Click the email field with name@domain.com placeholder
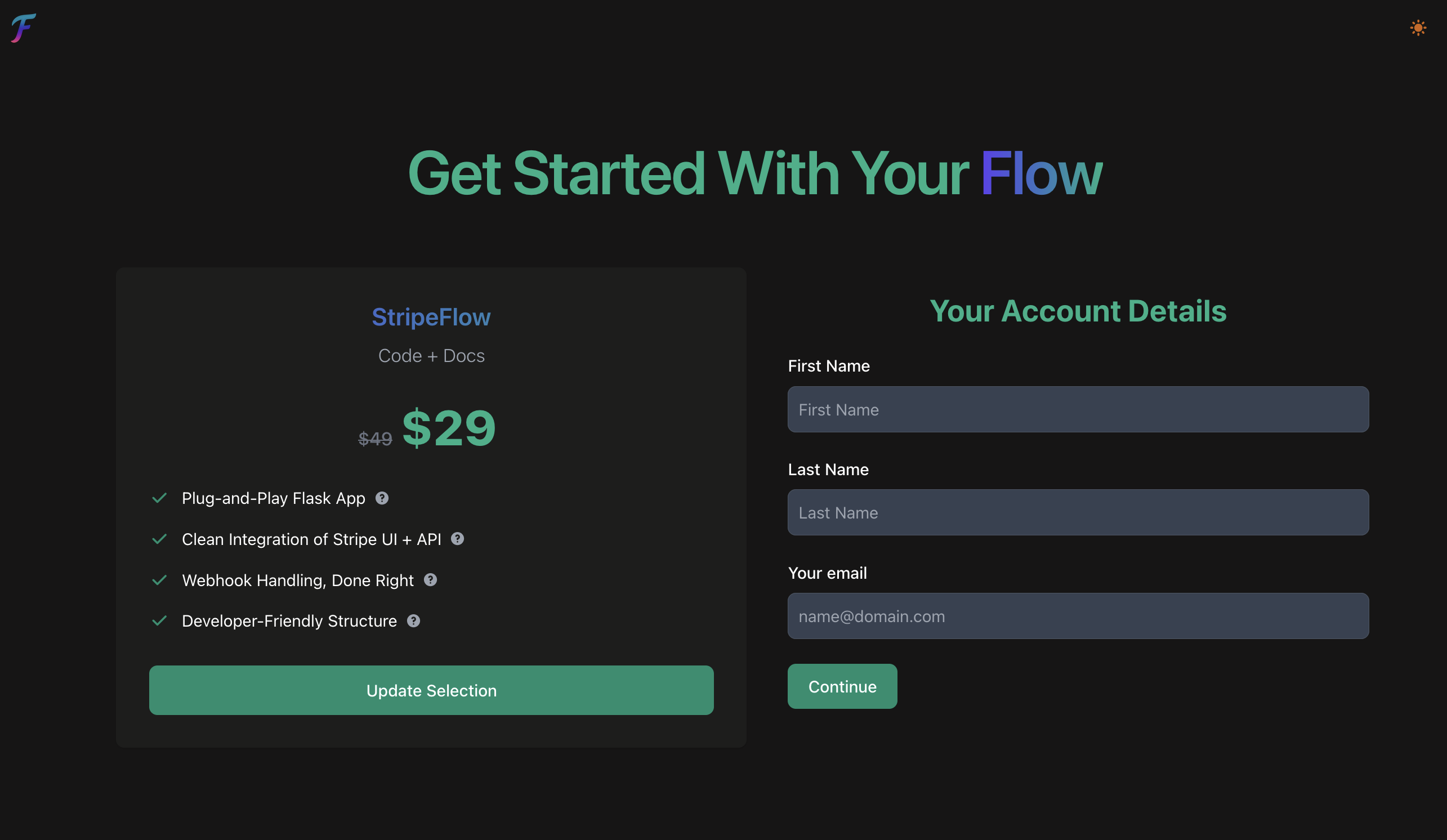1447x840 pixels. click(1078, 615)
